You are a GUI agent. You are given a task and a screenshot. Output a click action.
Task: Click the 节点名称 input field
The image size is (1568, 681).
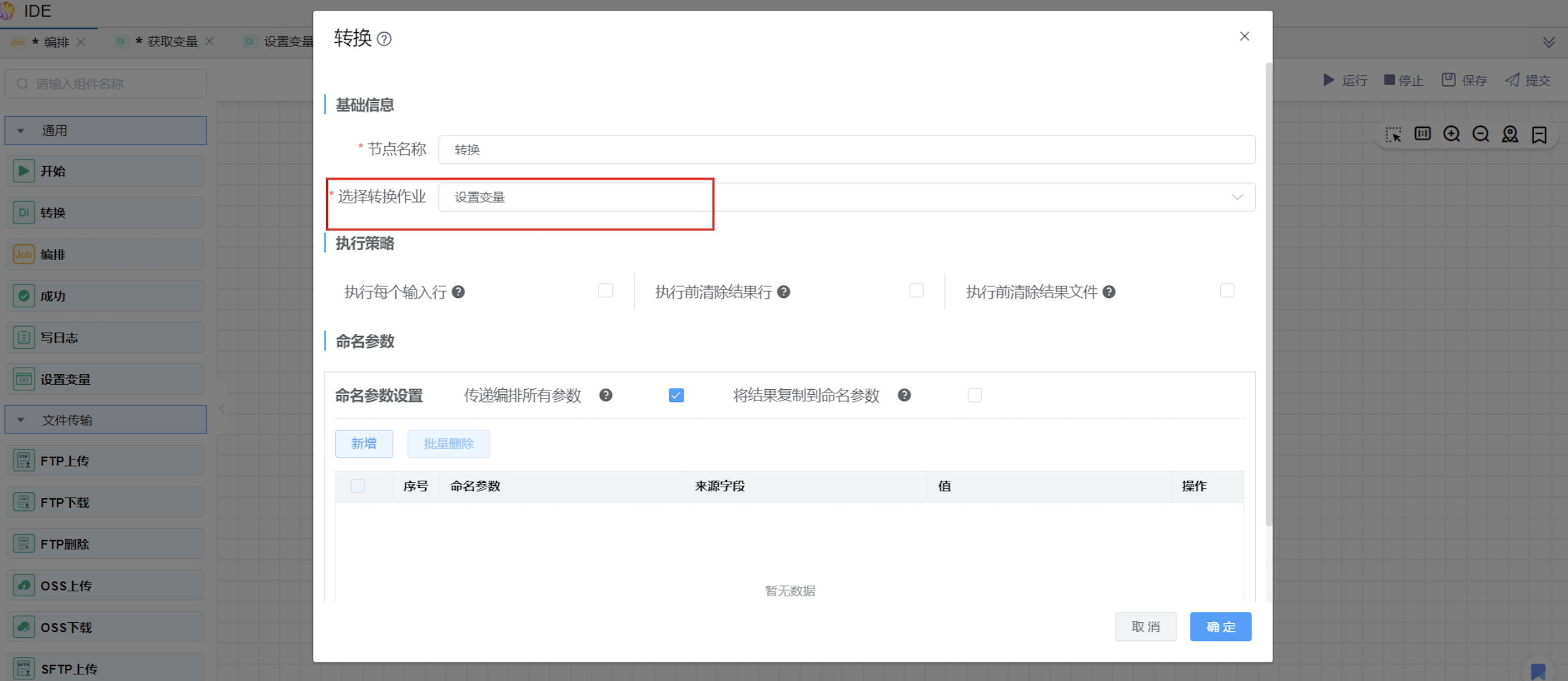point(846,149)
